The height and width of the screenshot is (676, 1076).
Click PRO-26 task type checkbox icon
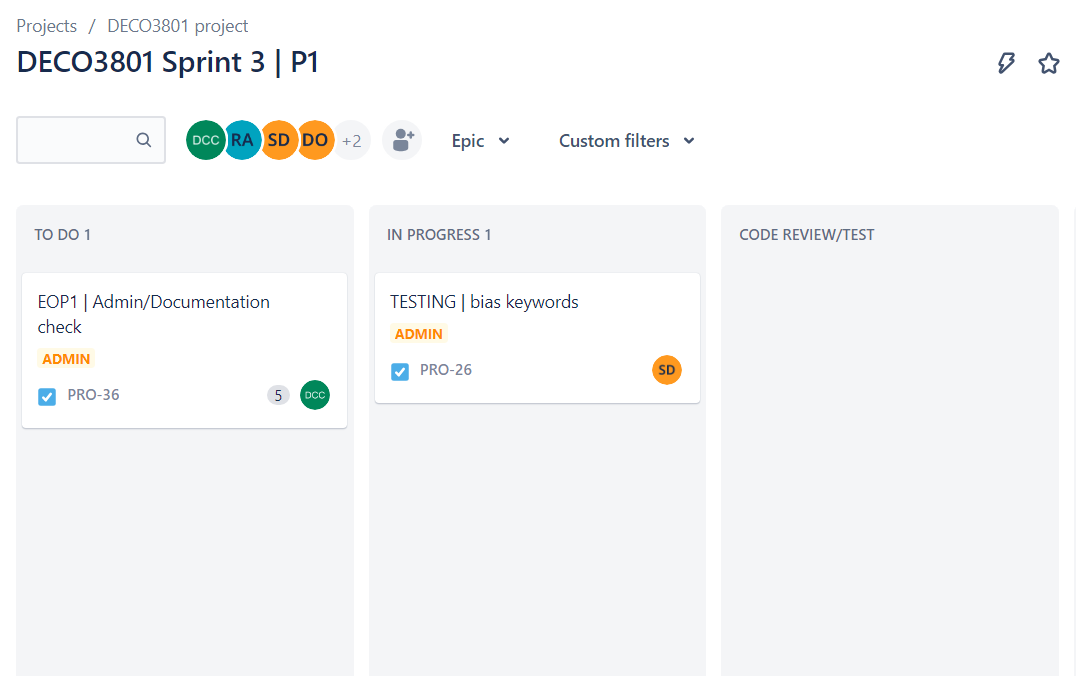tap(400, 371)
